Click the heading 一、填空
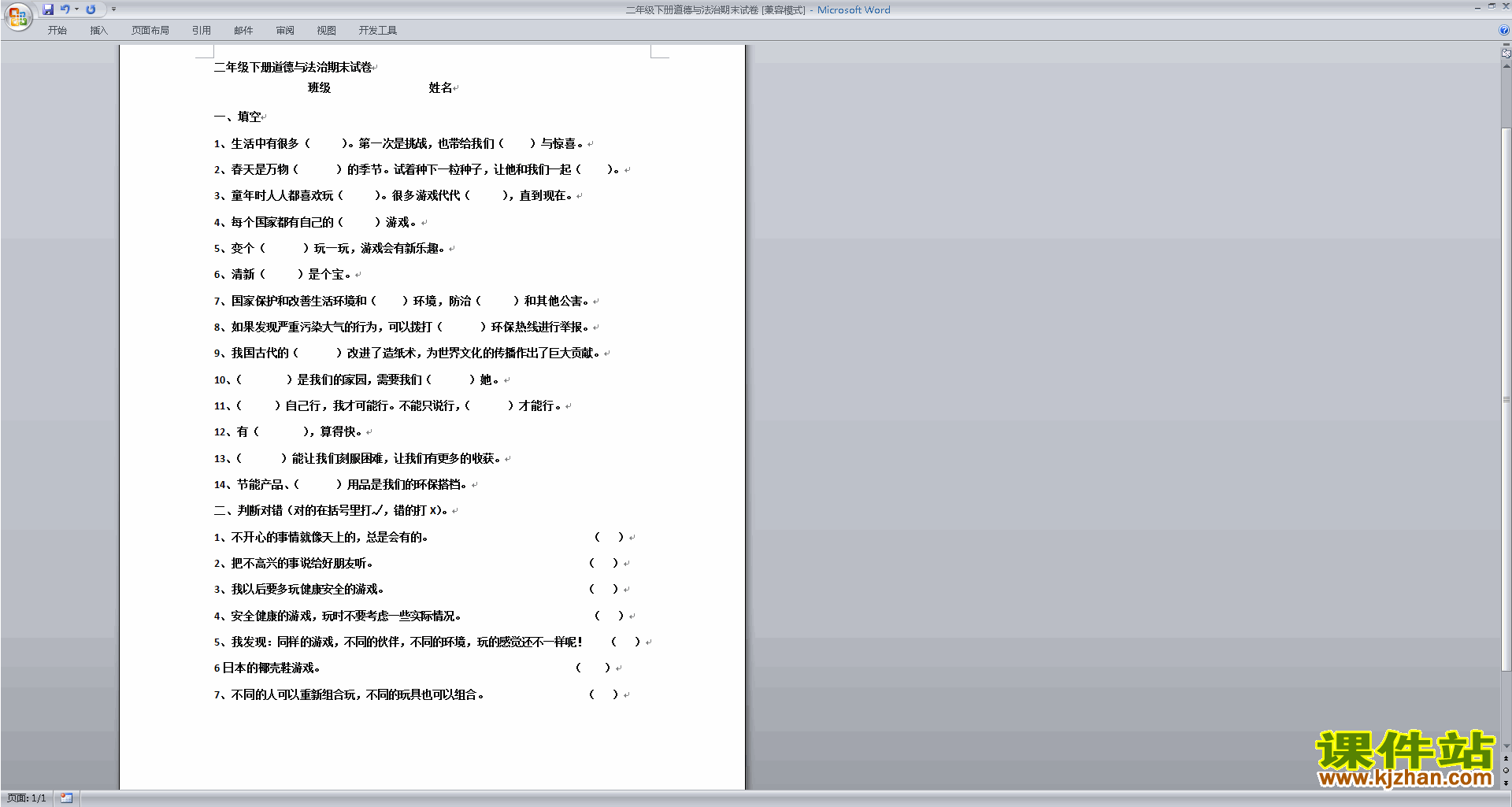 (x=237, y=117)
